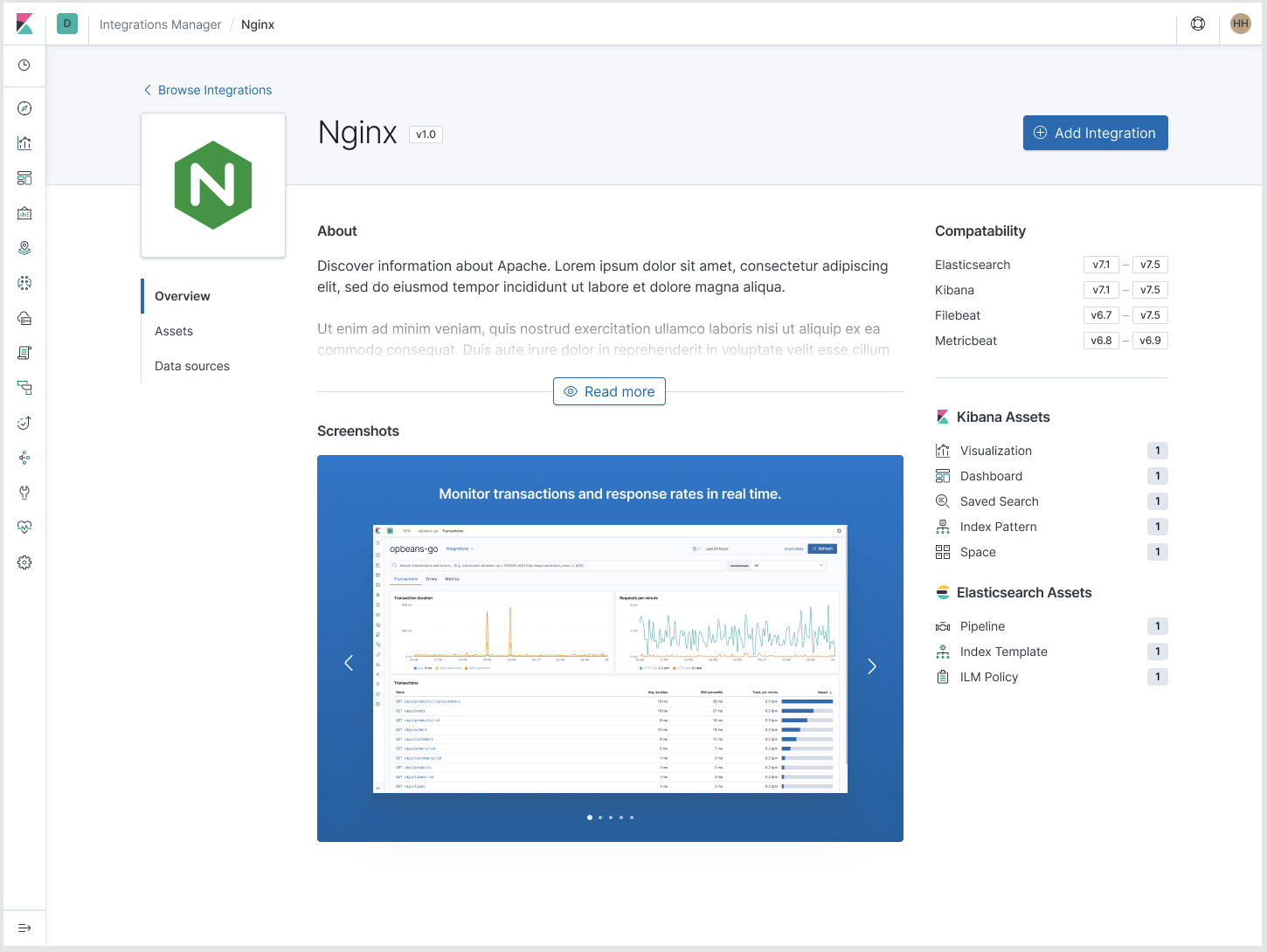This screenshot has width=1267, height=952.
Task: Show next screenshot with right chevron
Action: pos(871,666)
